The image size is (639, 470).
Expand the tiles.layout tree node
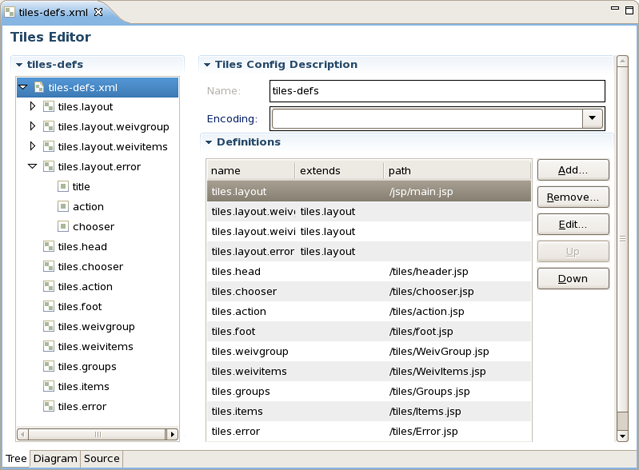[32, 107]
